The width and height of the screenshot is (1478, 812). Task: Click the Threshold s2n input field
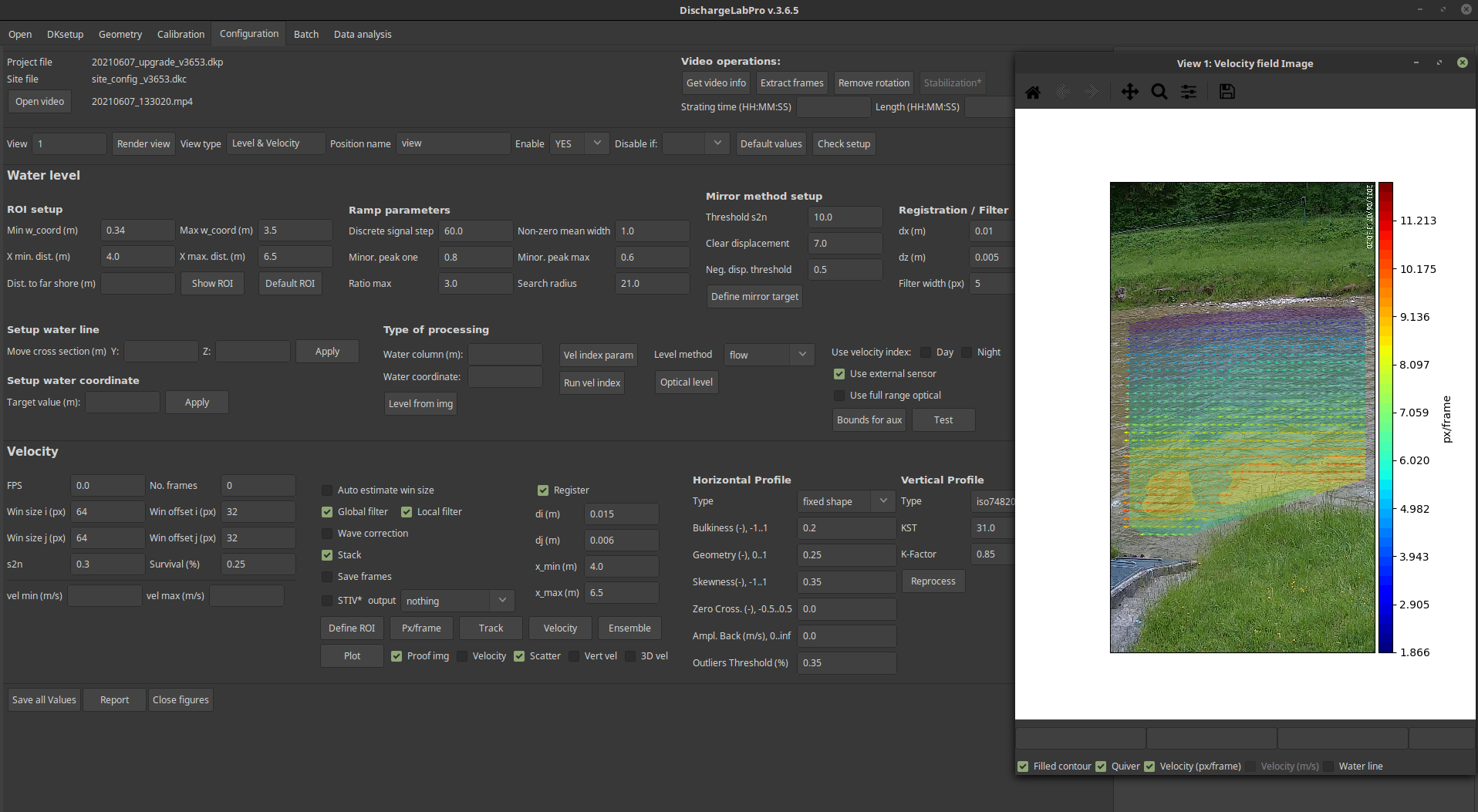(845, 217)
